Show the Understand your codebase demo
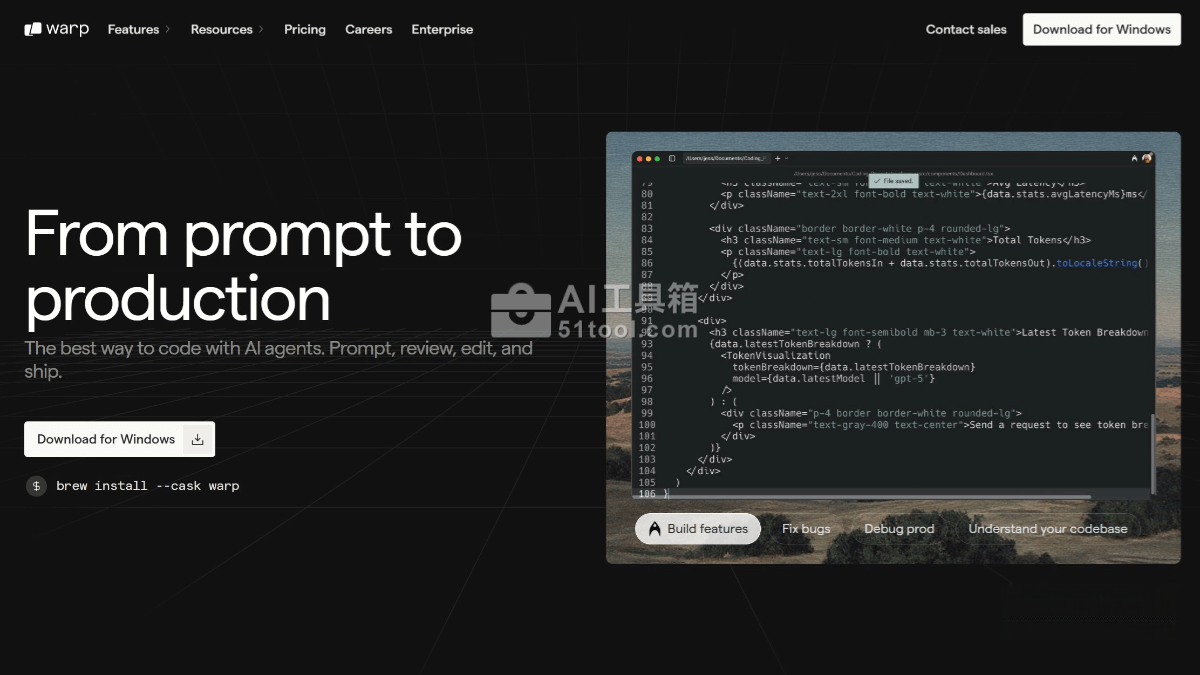Screen dimensions: 1200x675 point(1047,529)
